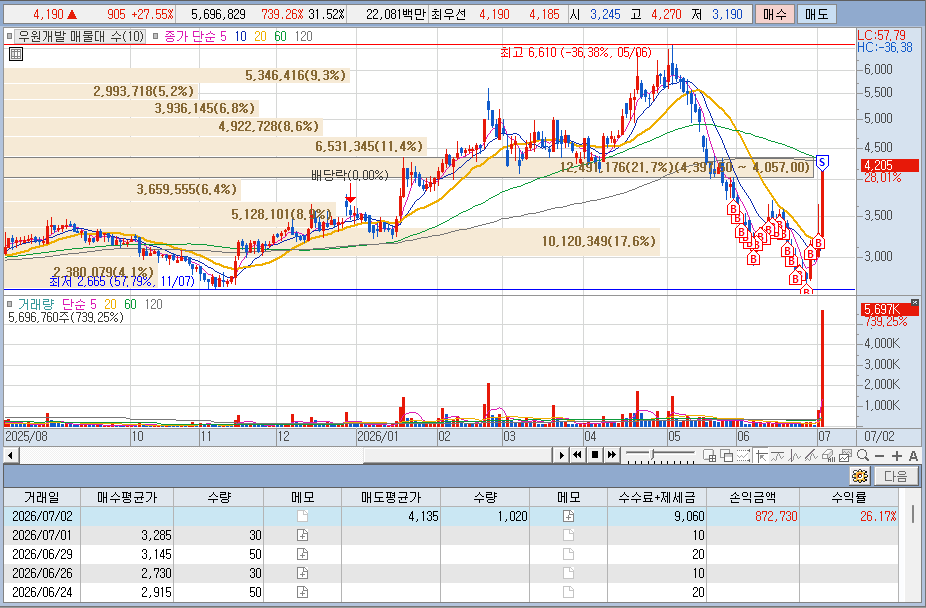Open the buy memo icon for 2026/07/01
This screenshot has width=926, height=608.
pos(302,535)
